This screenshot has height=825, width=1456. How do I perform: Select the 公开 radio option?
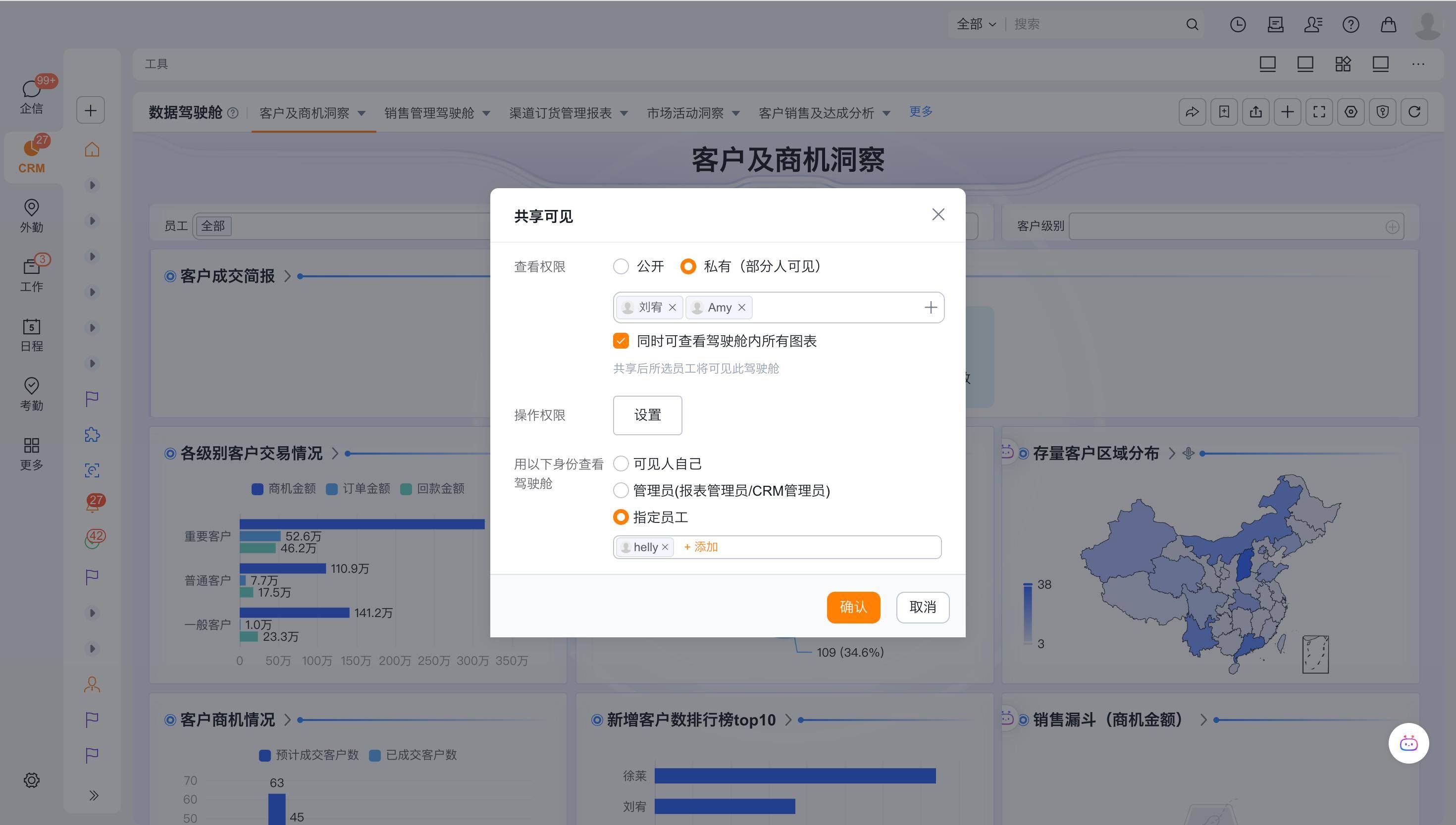pyautogui.click(x=621, y=266)
